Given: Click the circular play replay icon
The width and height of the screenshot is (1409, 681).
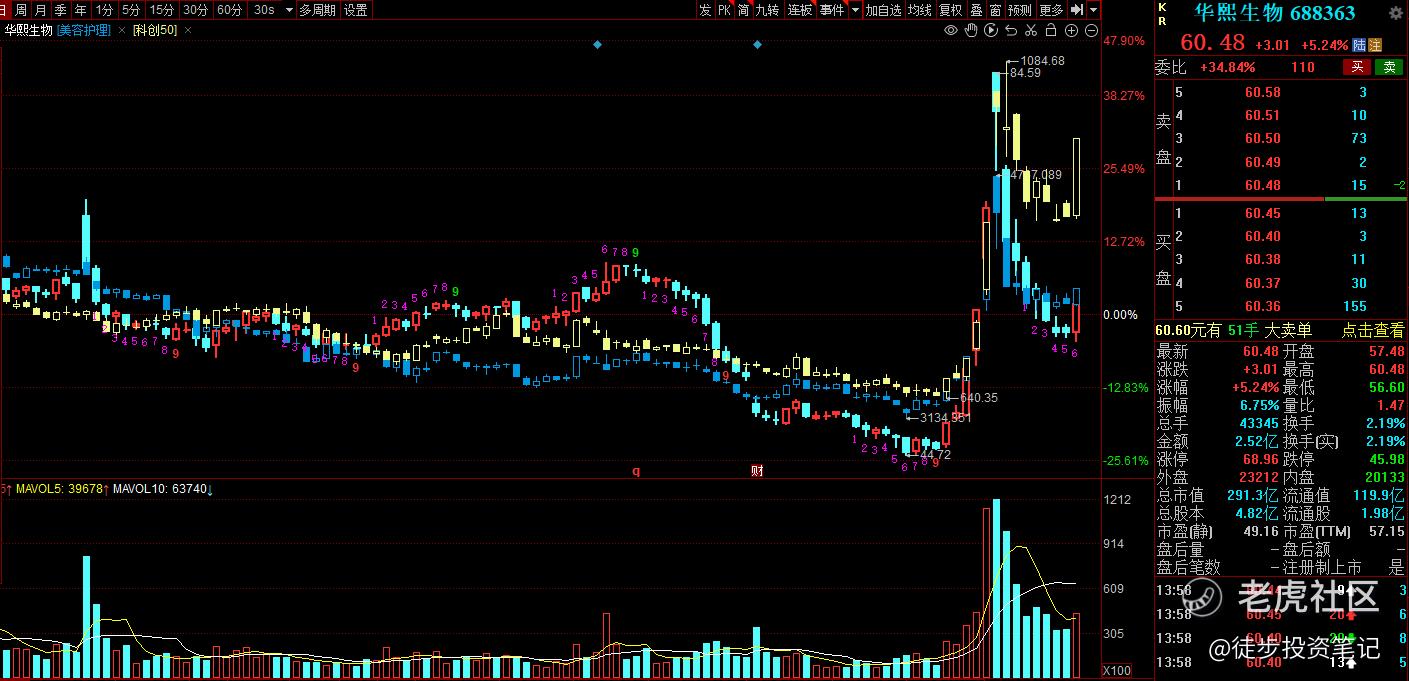Looking at the screenshot, I should point(991,31).
